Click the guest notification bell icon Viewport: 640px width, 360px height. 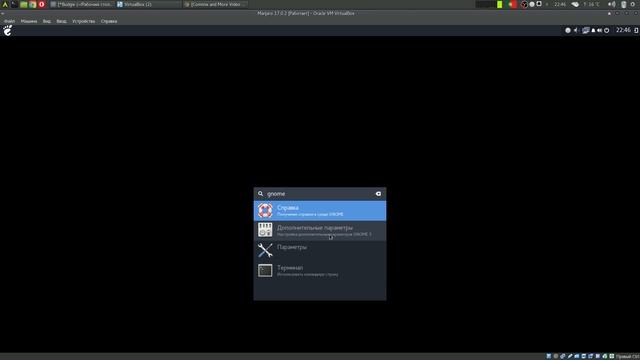click(x=593, y=30)
